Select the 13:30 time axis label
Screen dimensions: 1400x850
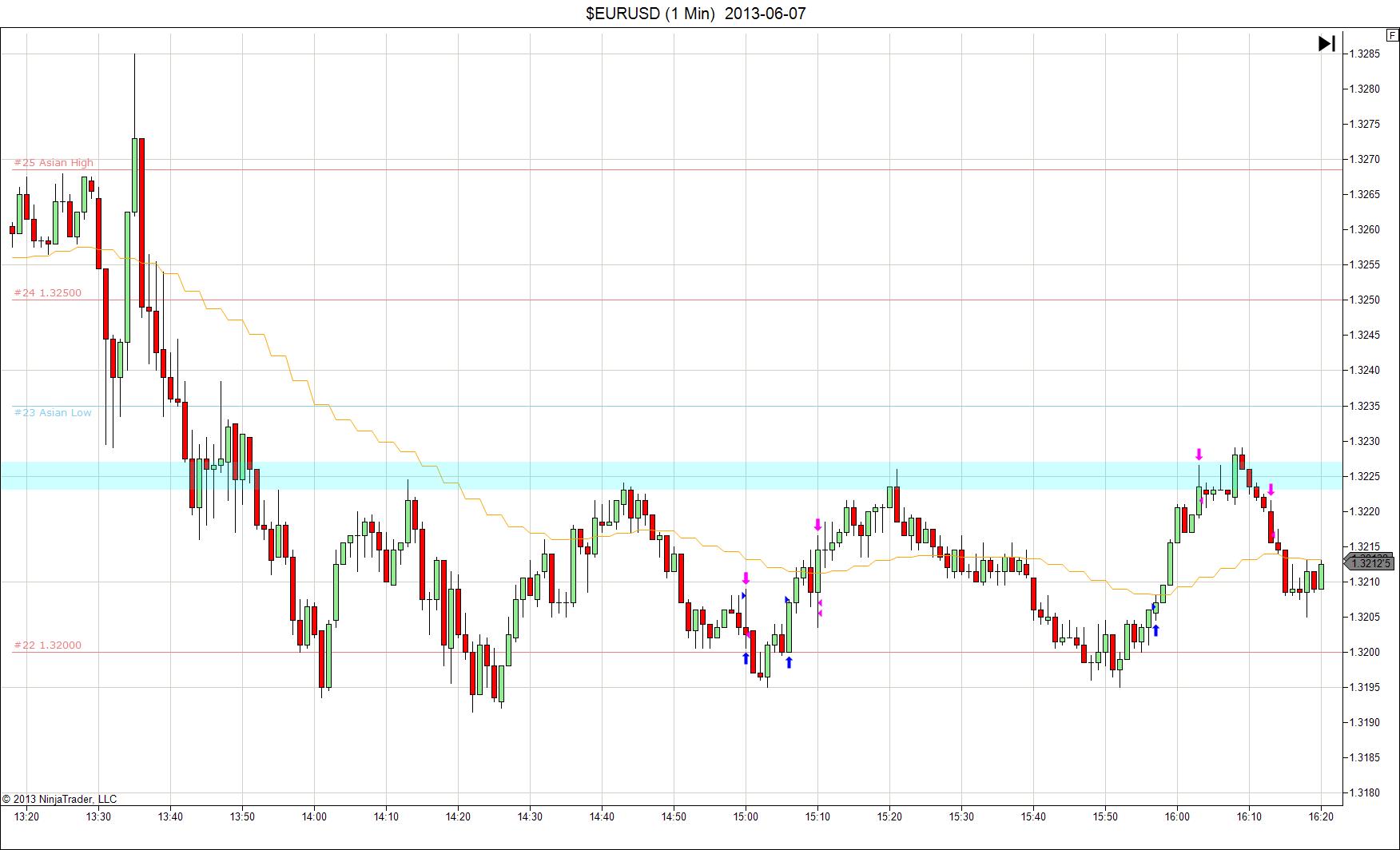coord(98,817)
